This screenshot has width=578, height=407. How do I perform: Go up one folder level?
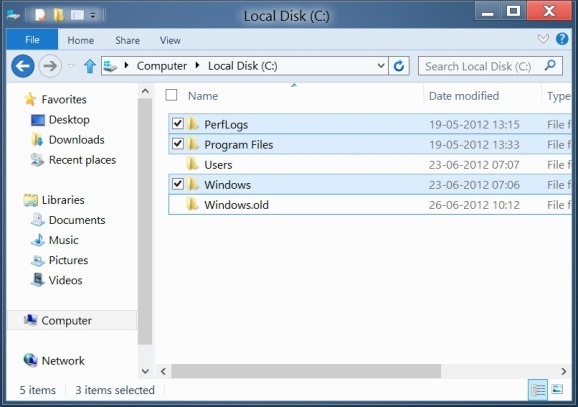[90, 66]
